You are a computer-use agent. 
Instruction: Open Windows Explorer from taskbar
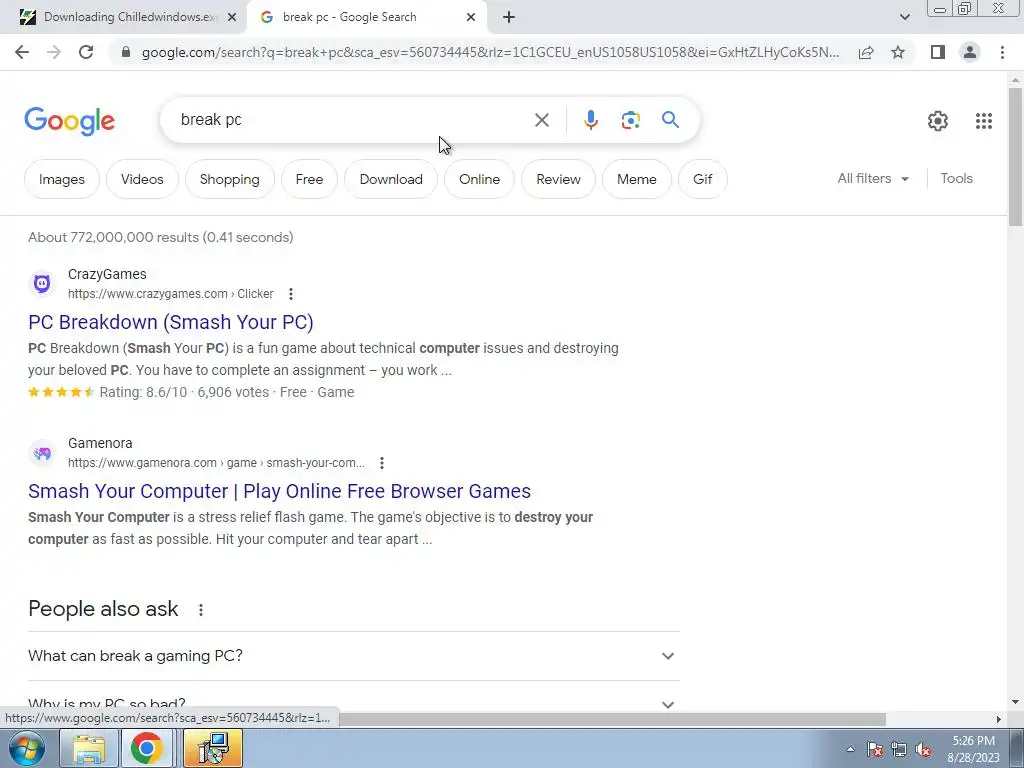point(89,748)
